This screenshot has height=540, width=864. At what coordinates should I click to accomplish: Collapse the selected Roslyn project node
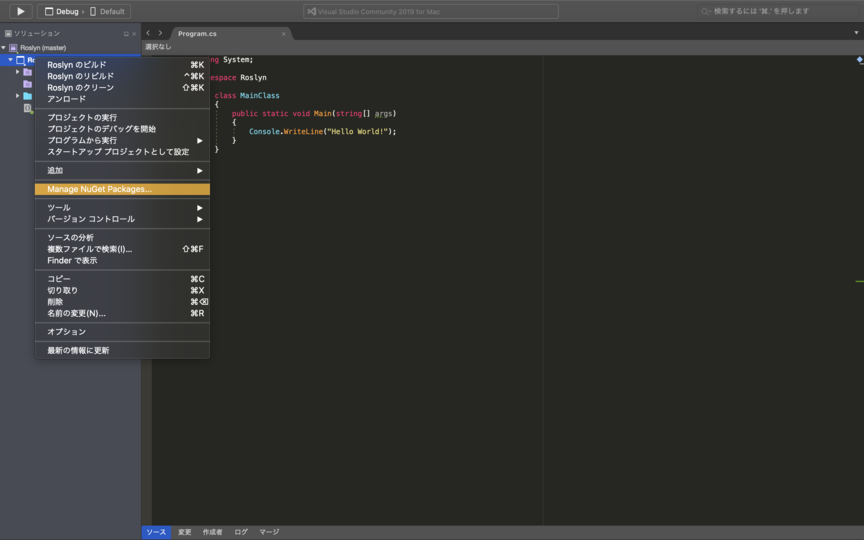[10, 60]
